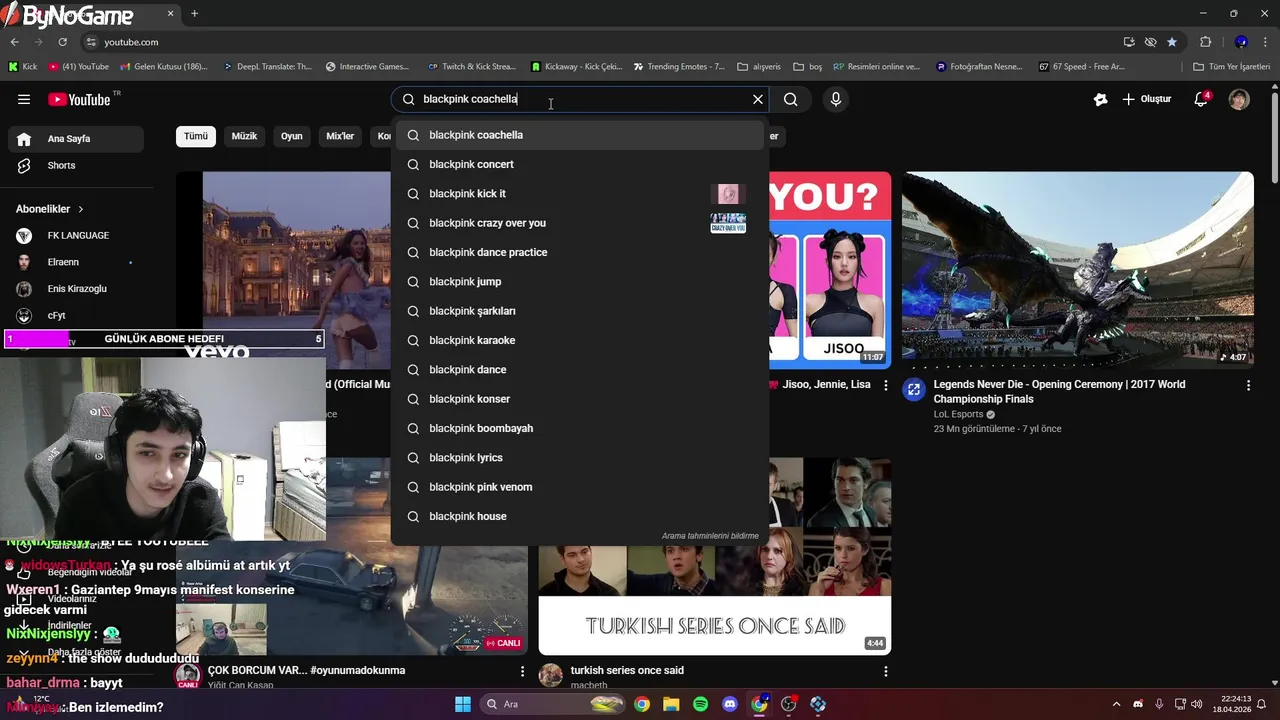
Task: Open the Twitch & Kick Stream bookmark
Action: click(471, 67)
